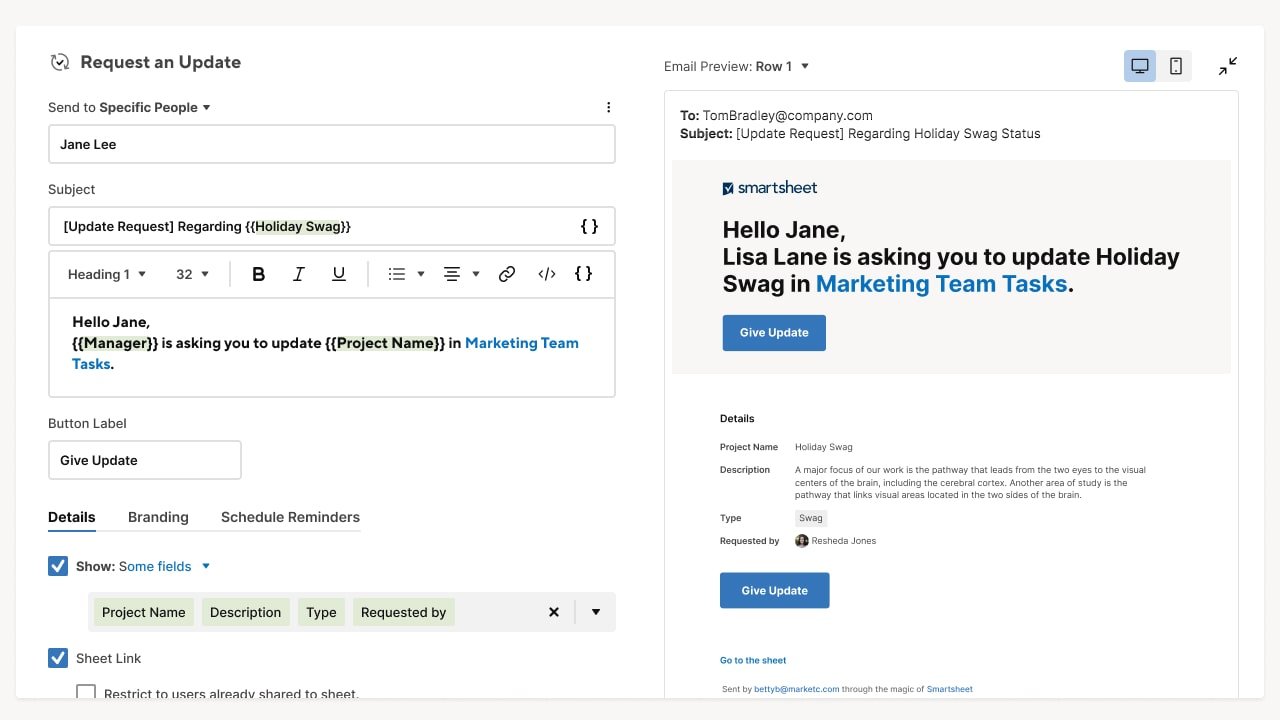Select the Requested by field tag
This screenshot has height=720, width=1280.
(x=403, y=612)
